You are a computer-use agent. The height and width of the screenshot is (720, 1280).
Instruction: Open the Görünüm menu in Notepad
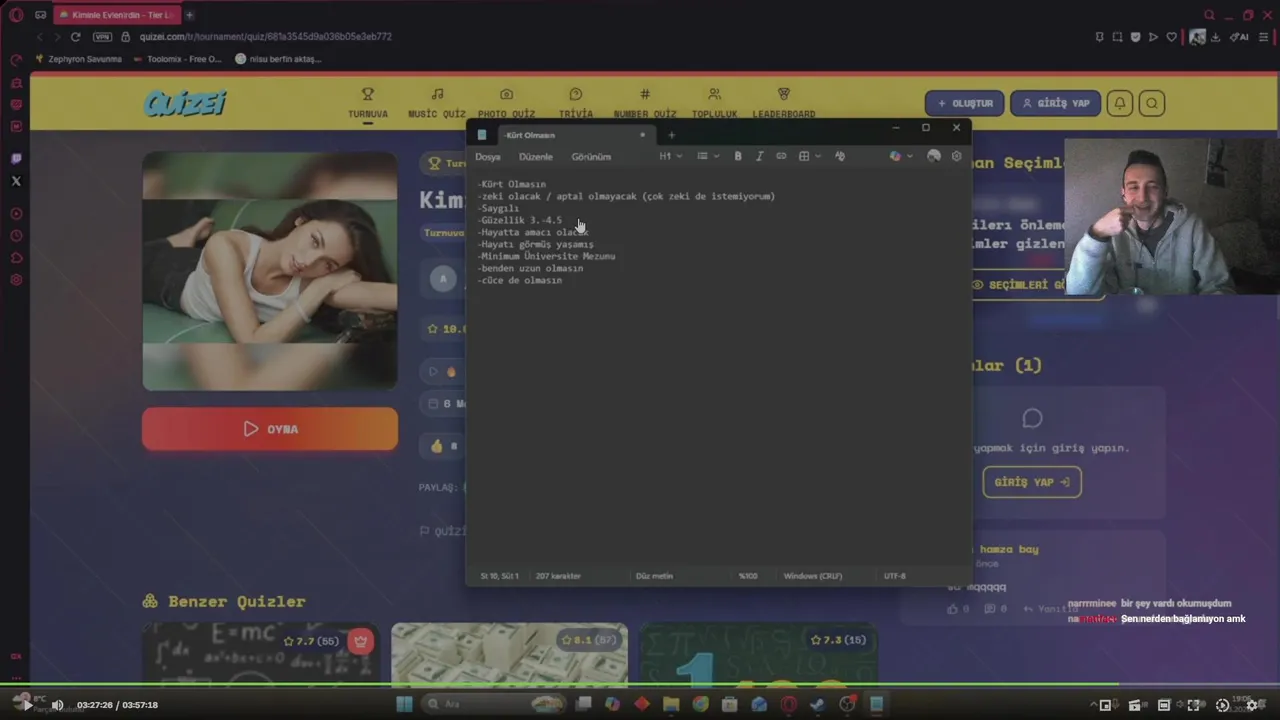pyautogui.click(x=591, y=157)
